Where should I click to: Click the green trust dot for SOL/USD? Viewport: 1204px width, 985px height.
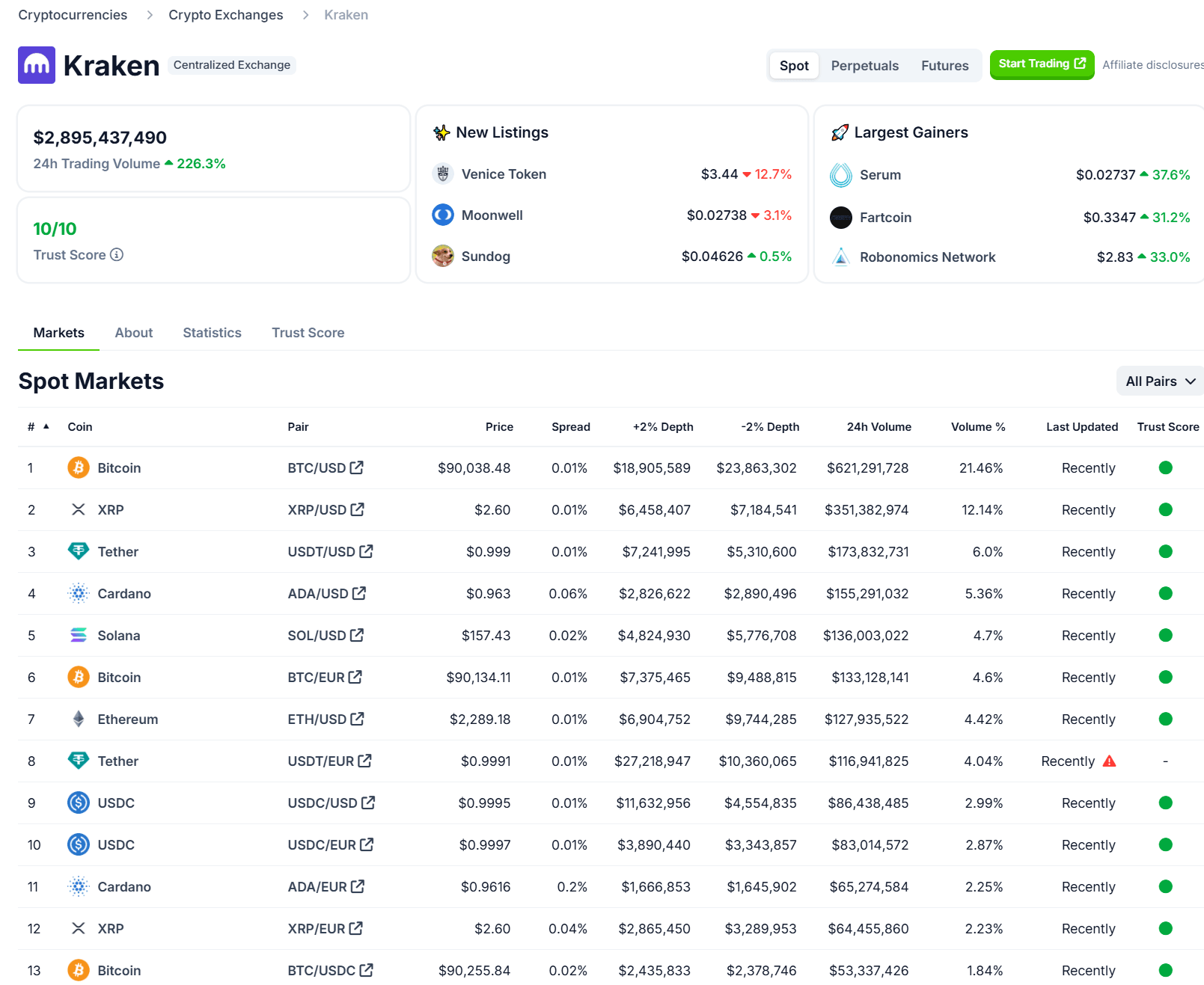(x=1165, y=635)
